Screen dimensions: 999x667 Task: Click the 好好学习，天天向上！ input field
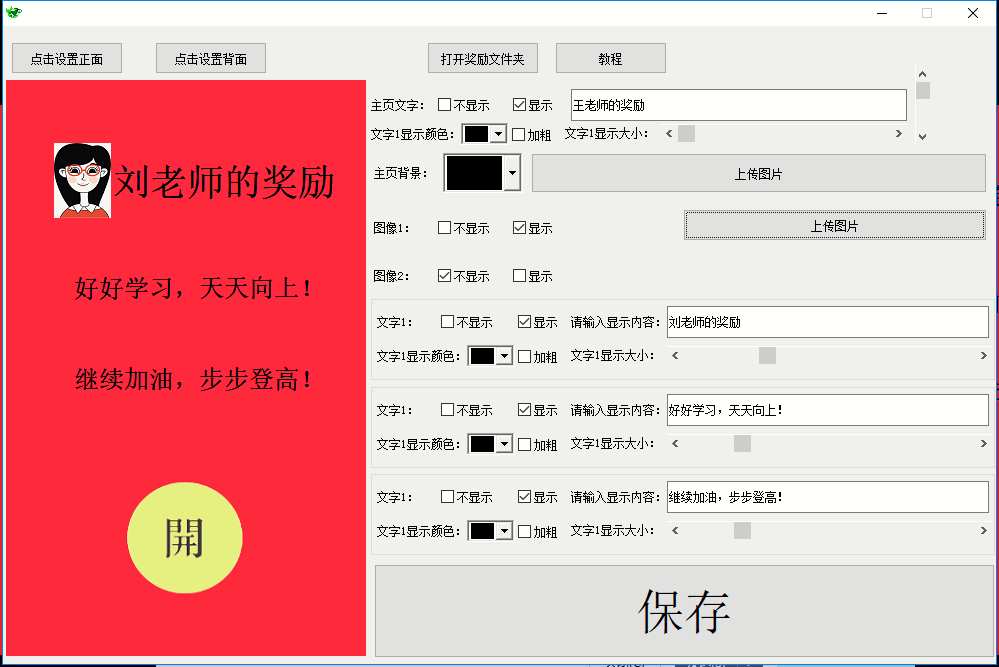point(828,410)
